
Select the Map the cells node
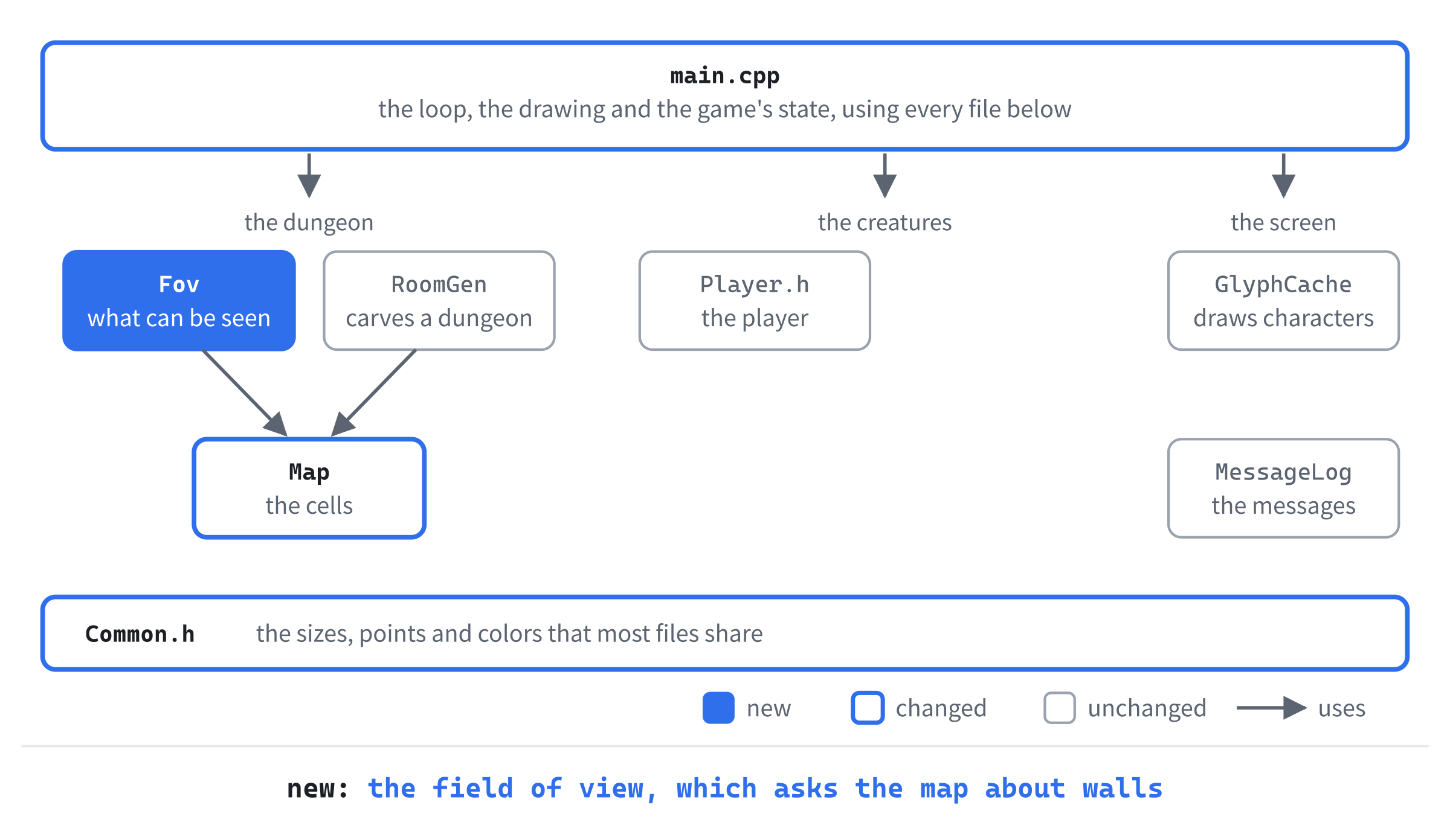click(x=309, y=489)
